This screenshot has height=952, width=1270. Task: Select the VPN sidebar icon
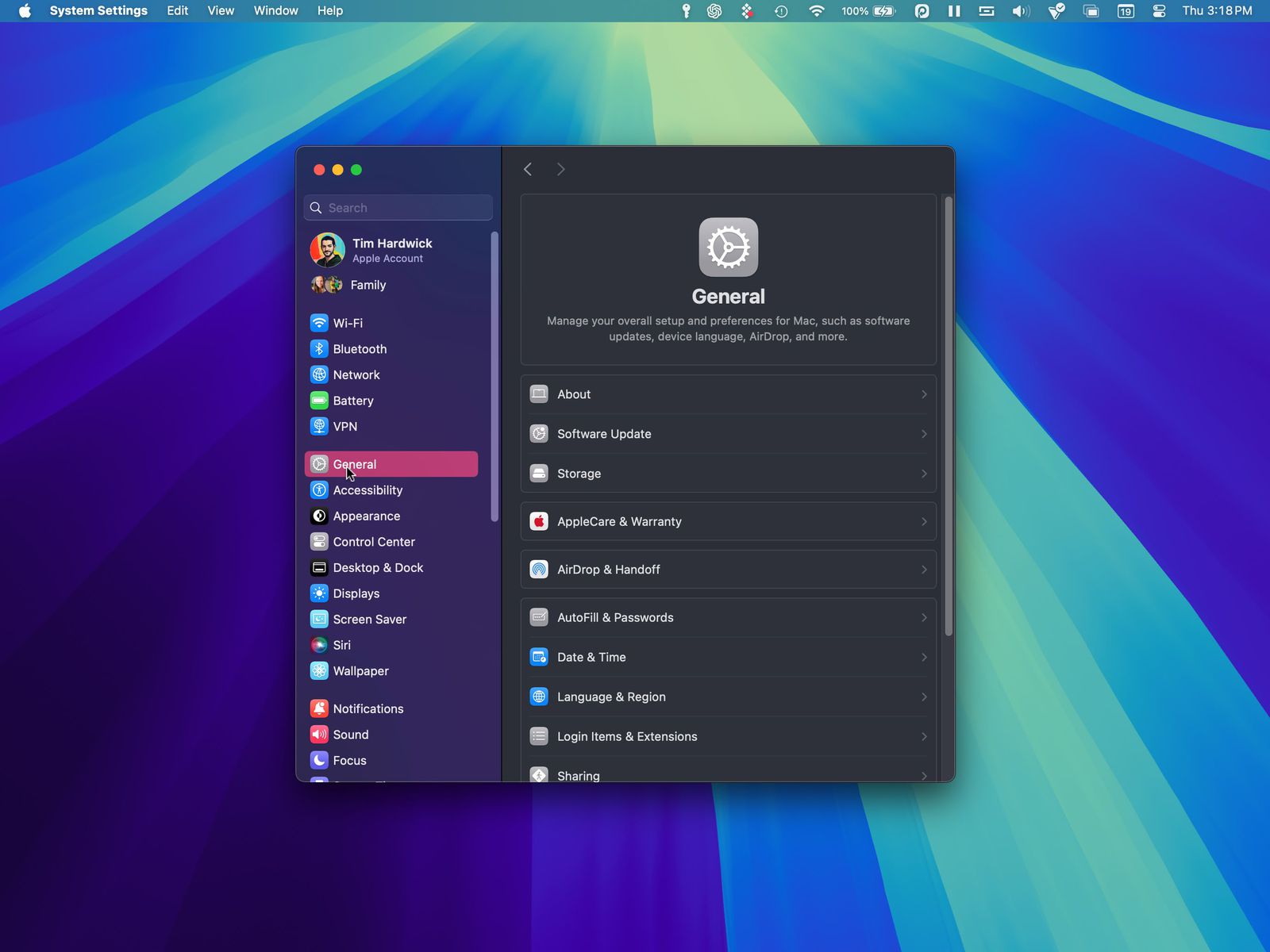click(319, 426)
